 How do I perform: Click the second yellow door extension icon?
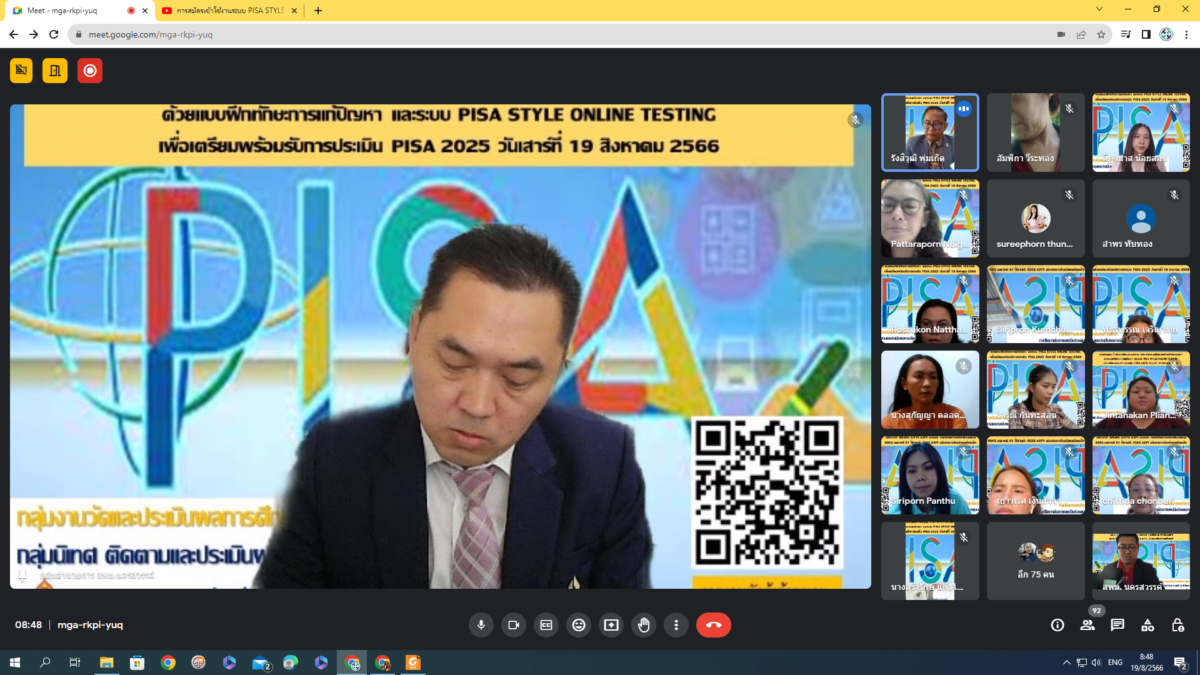click(x=55, y=71)
